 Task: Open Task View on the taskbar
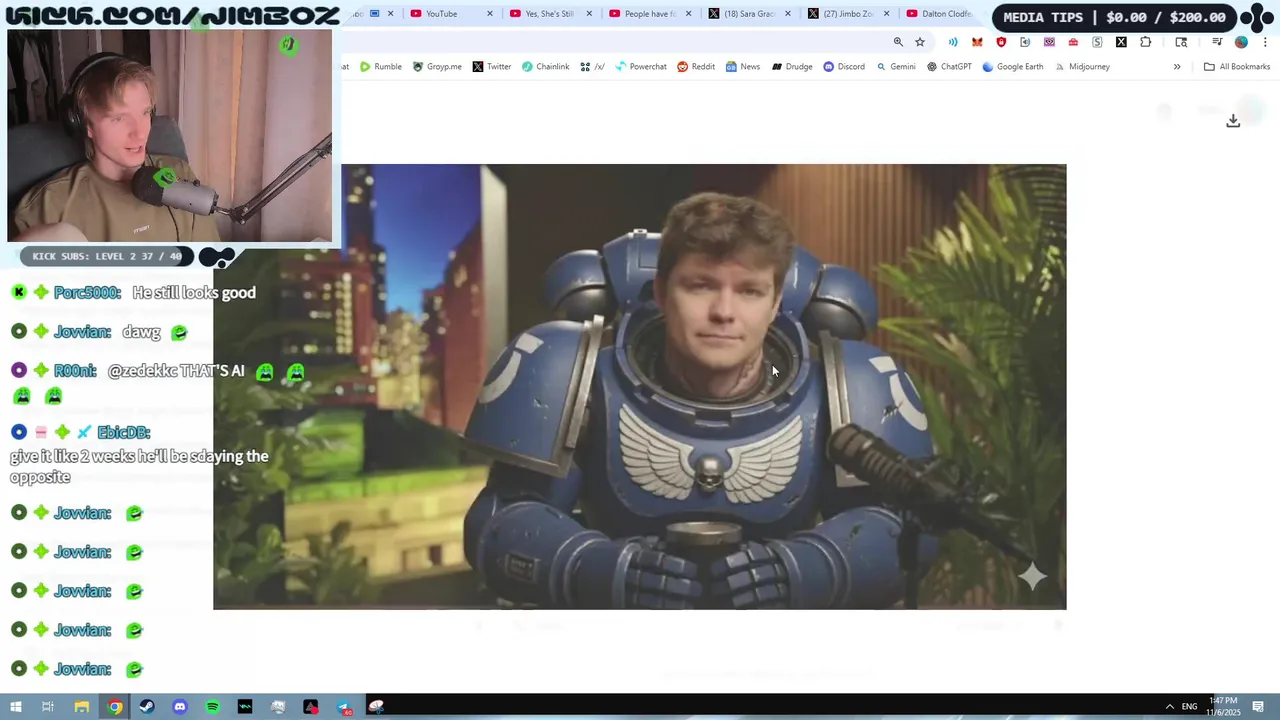(x=47, y=707)
